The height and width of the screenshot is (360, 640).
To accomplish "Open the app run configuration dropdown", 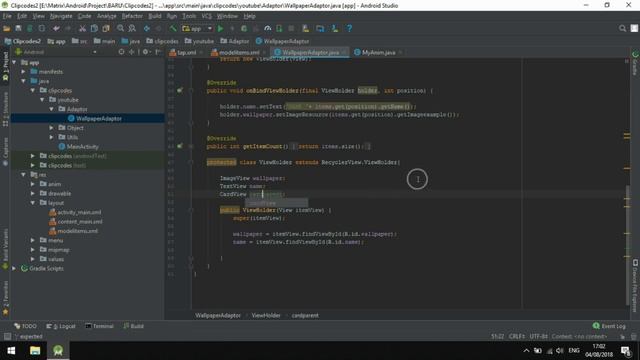I will pos(198,29).
